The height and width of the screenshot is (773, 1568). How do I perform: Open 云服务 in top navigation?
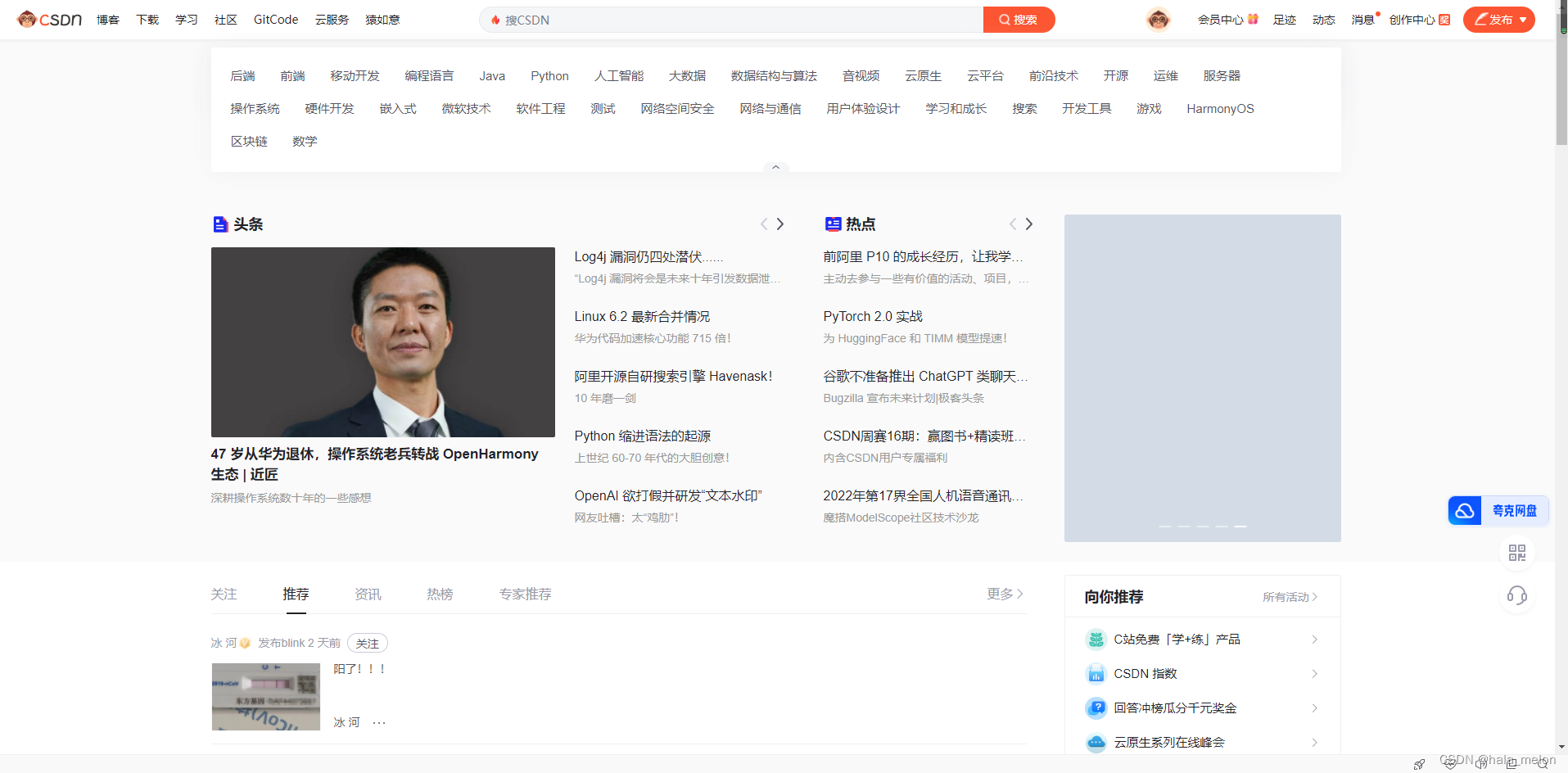[x=332, y=20]
